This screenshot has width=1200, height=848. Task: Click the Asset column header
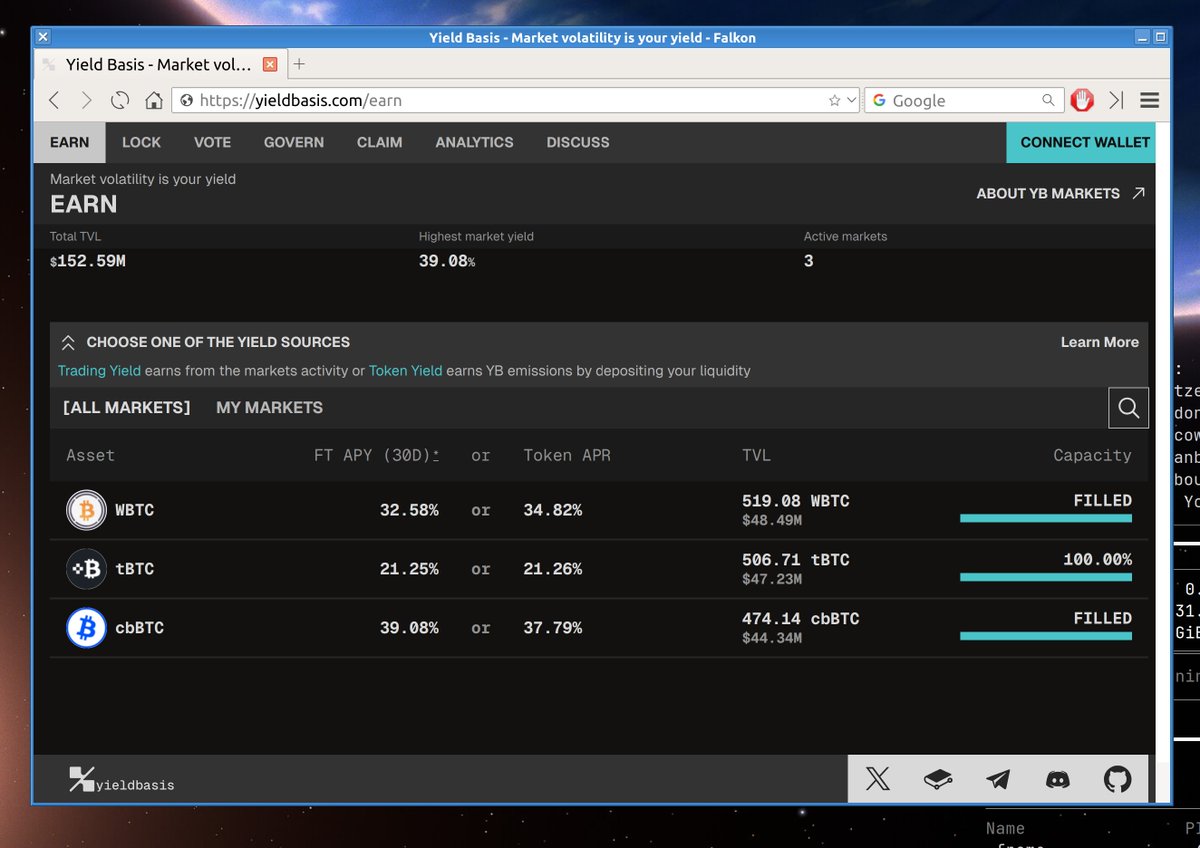click(x=90, y=455)
